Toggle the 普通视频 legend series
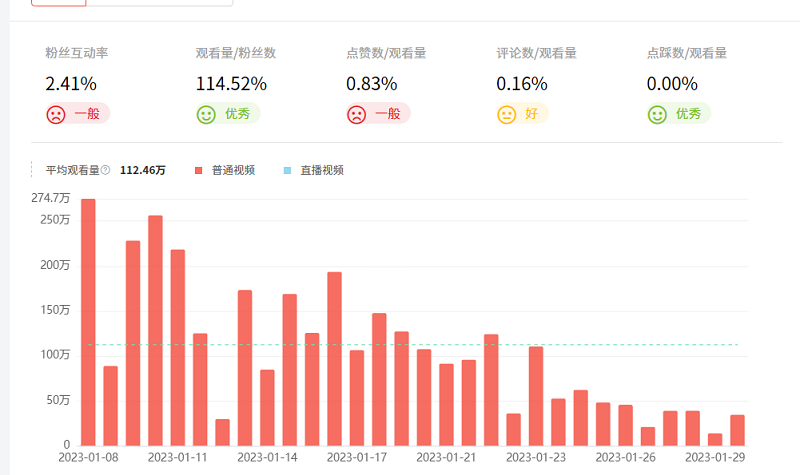 232,170
